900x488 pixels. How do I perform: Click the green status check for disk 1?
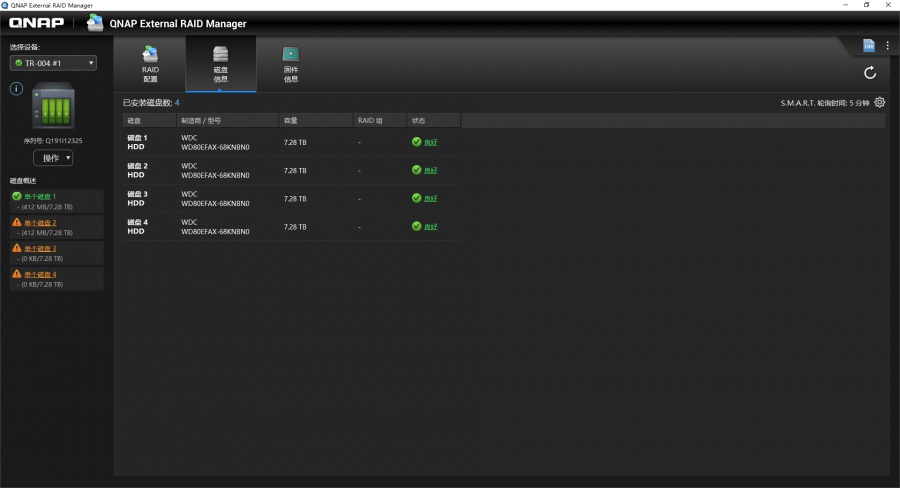[x=417, y=142]
